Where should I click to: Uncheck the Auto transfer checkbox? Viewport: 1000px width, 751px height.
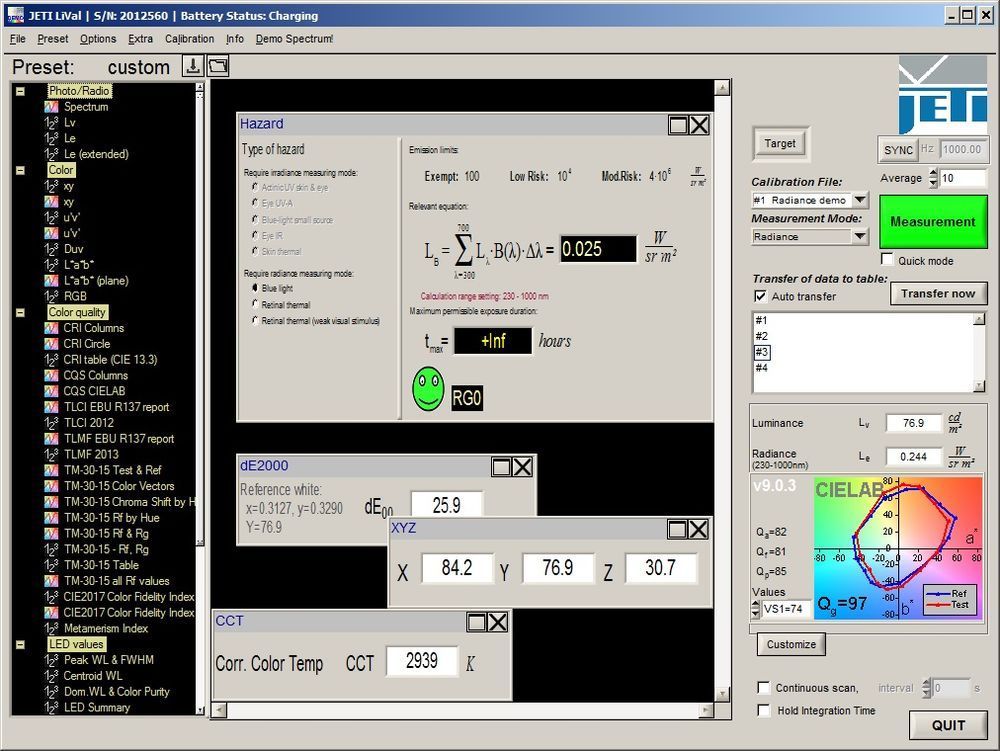pyautogui.click(x=760, y=297)
